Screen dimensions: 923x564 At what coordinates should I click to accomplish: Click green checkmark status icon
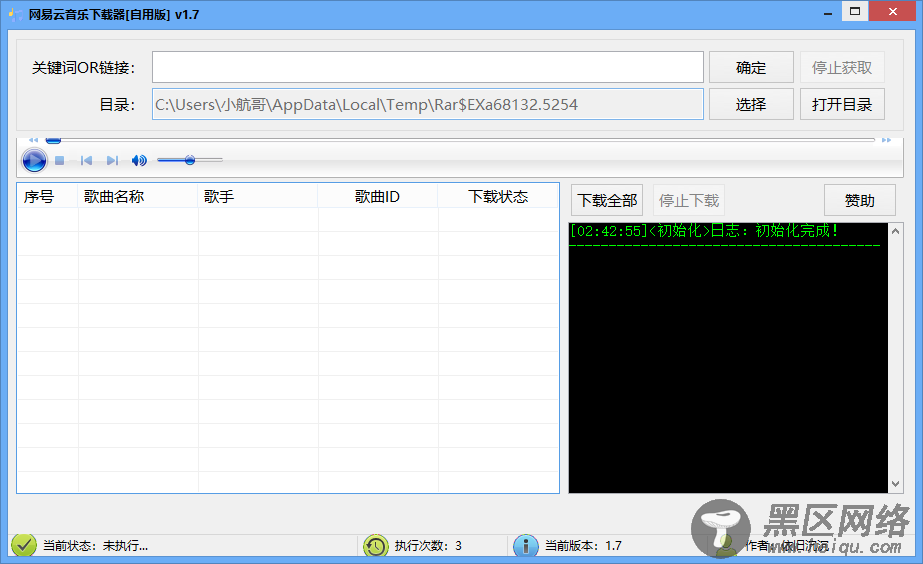[24, 545]
